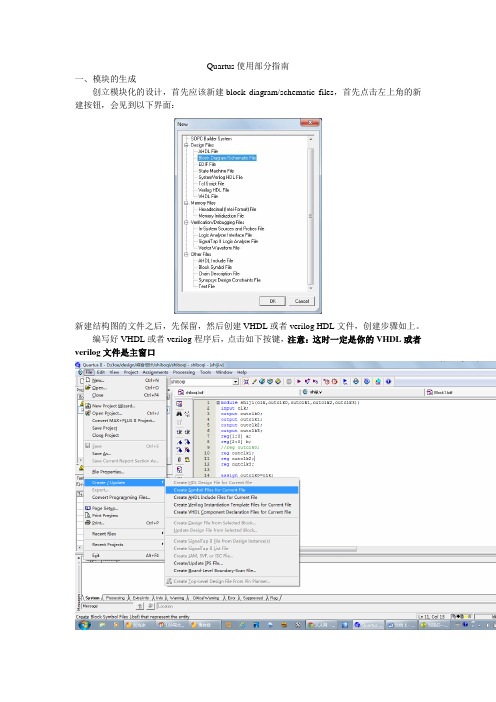Select Verilog HDL File in New dialog

pos(214,190)
